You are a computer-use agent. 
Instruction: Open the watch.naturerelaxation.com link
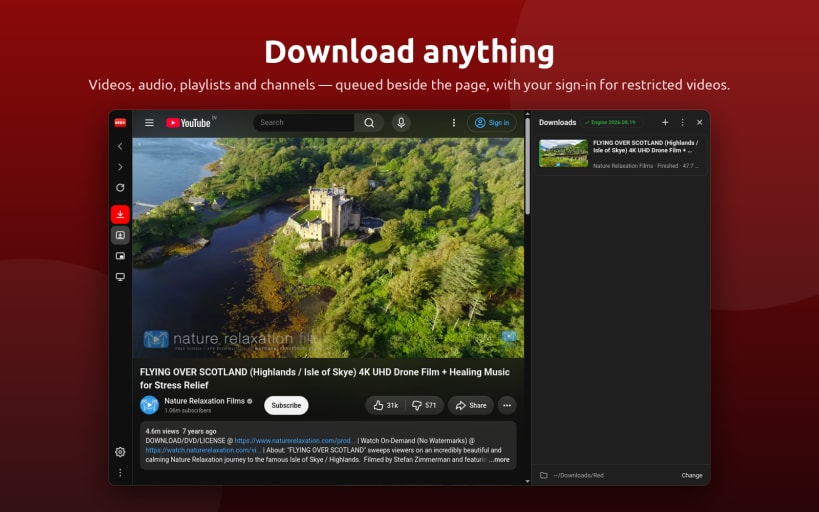coord(203,450)
